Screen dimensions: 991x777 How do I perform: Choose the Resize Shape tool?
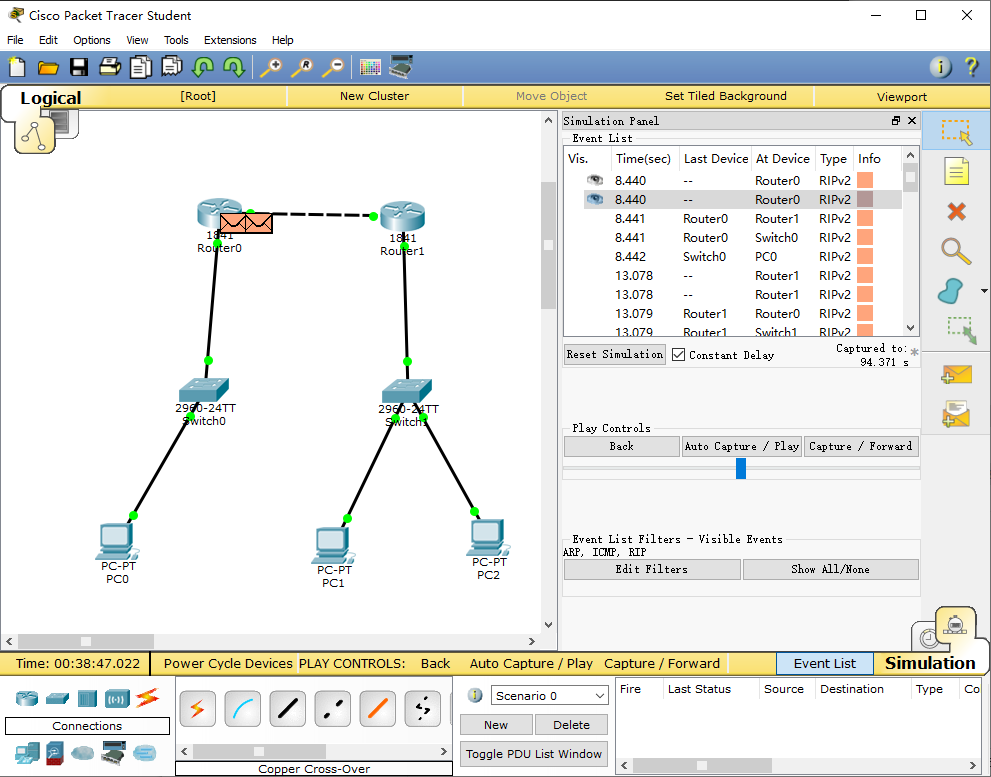961,330
